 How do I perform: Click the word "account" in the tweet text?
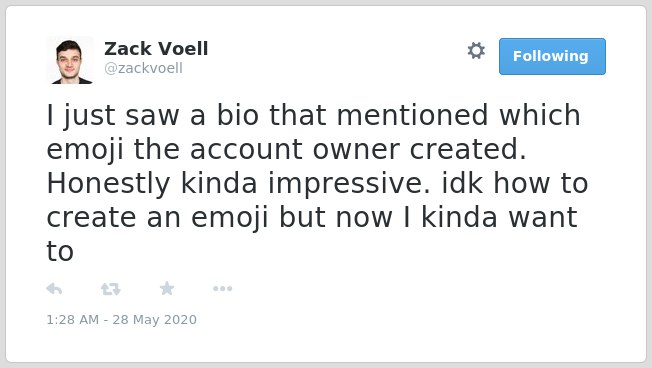(x=246, y=150)
